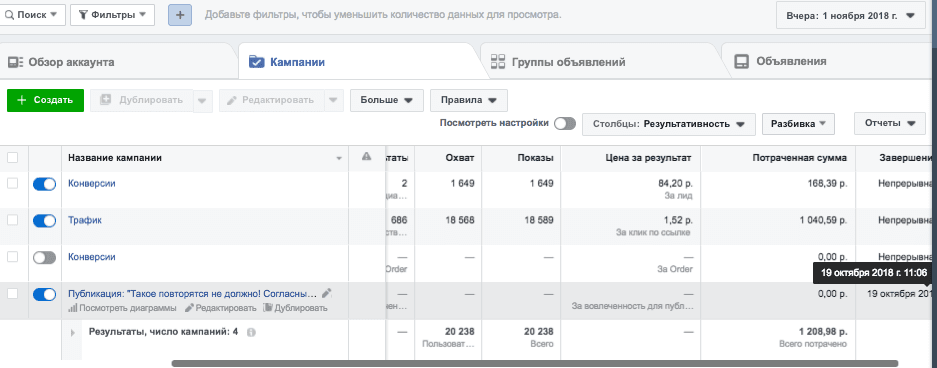Go to the Группы объявлений tab
Viewport: 937px width, 368px height.
click(x=558, y=62)
